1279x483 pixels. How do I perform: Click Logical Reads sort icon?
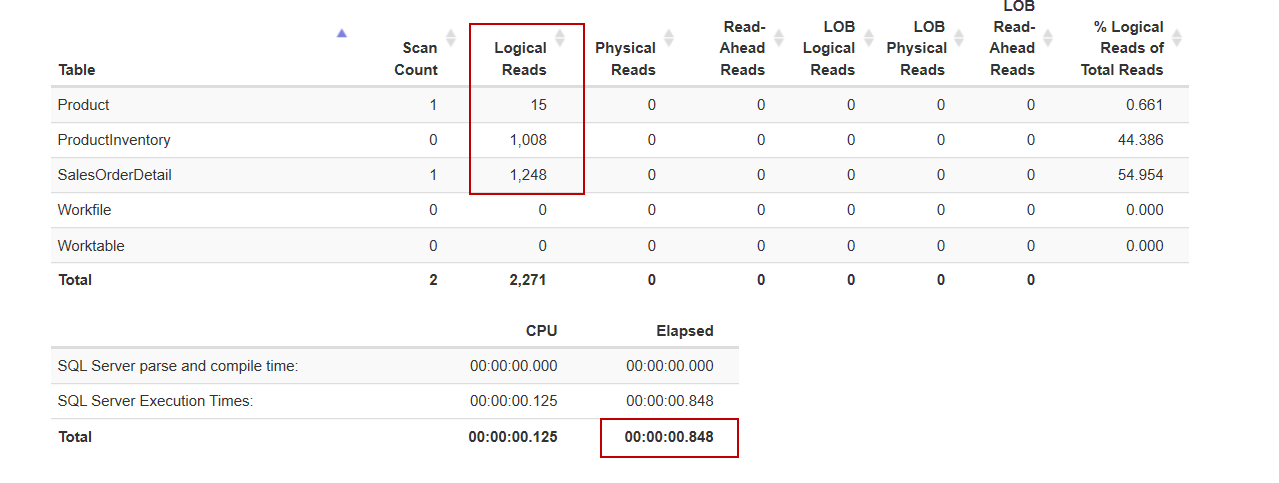560,37
